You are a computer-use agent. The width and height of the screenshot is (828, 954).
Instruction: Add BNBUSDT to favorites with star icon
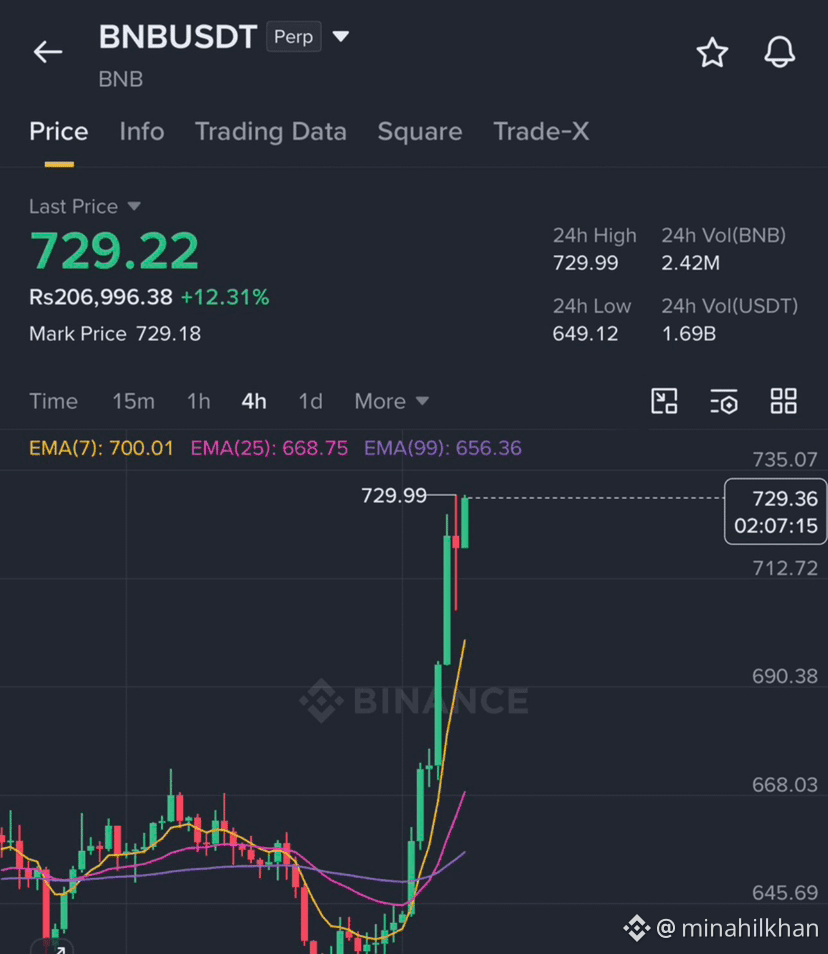click(712, 52)
